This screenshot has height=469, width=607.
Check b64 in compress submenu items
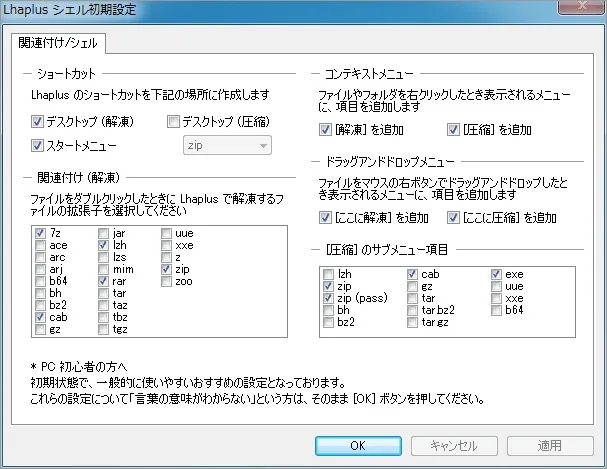pos(496,310)
